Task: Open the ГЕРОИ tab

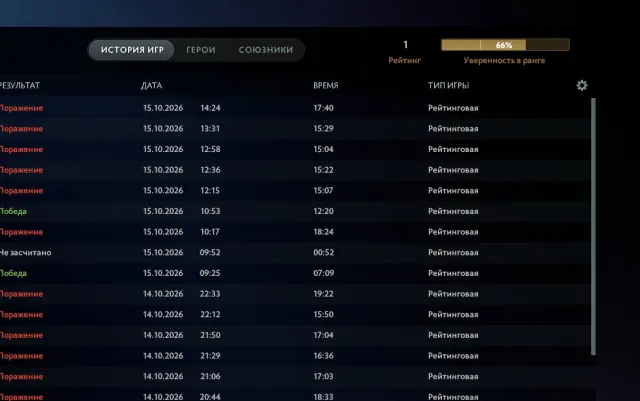Action: pos(201,50)
